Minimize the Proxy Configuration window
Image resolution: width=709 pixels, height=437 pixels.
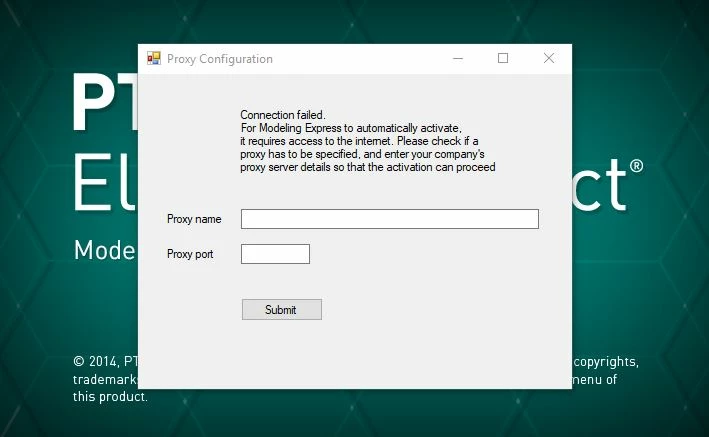click(458, 58)
